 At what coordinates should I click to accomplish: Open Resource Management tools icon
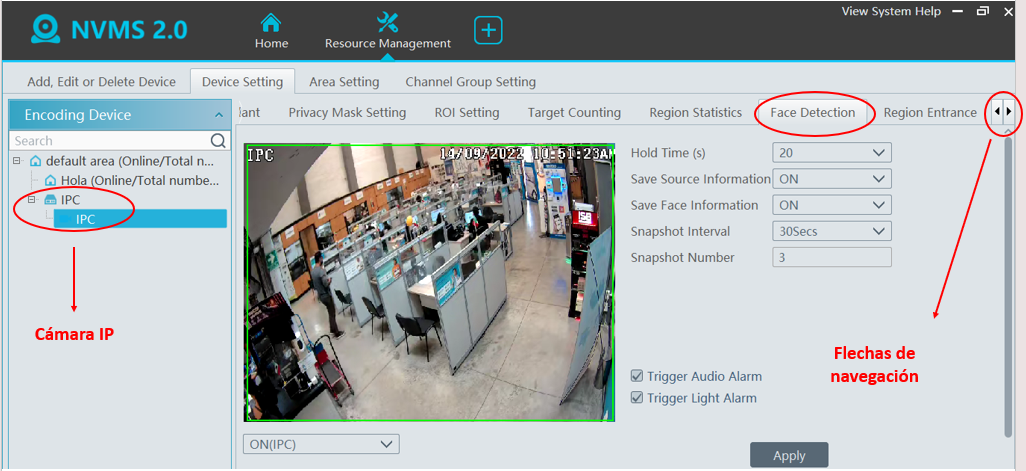387,22
